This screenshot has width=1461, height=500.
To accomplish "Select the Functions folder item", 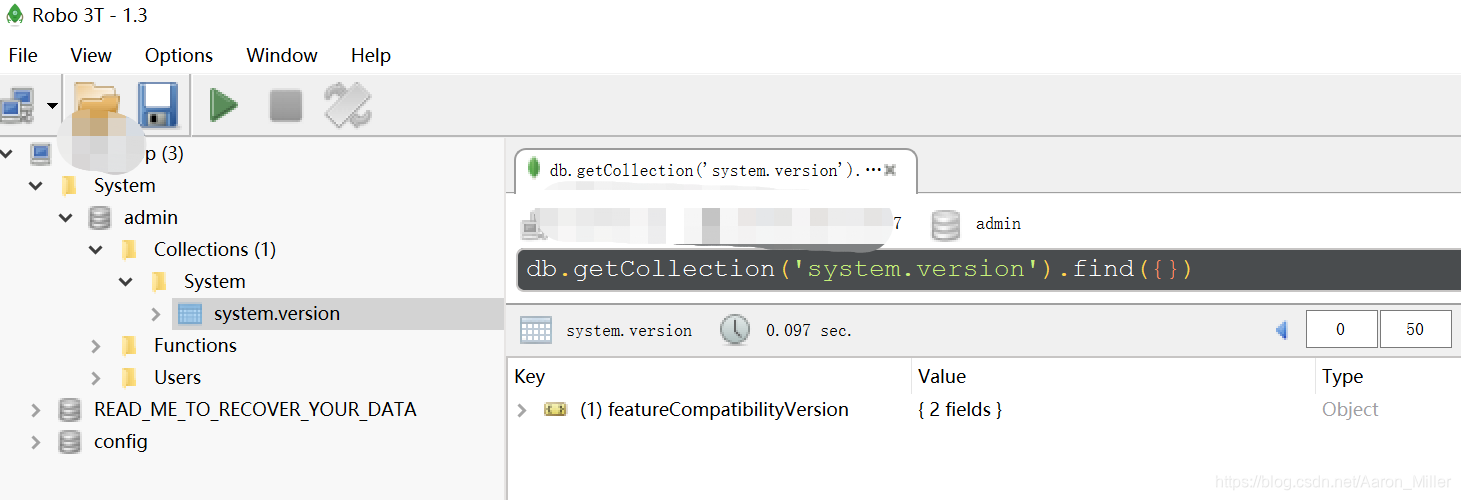I will click(x=195, y=345).
